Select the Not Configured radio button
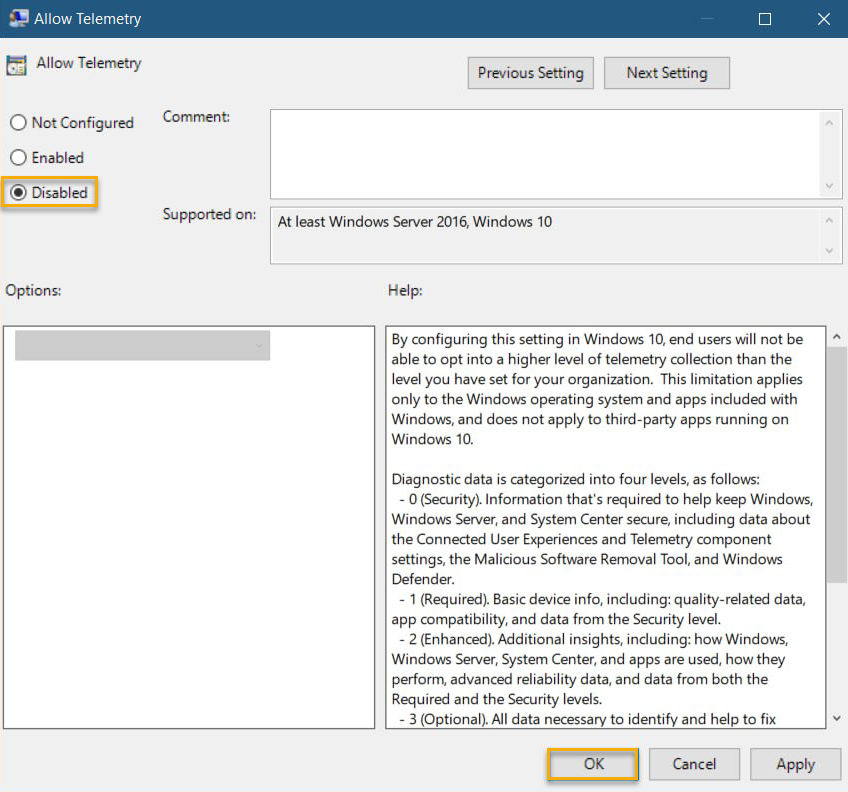This screenshot has width=848, height=792. click(x=17, y=122)
